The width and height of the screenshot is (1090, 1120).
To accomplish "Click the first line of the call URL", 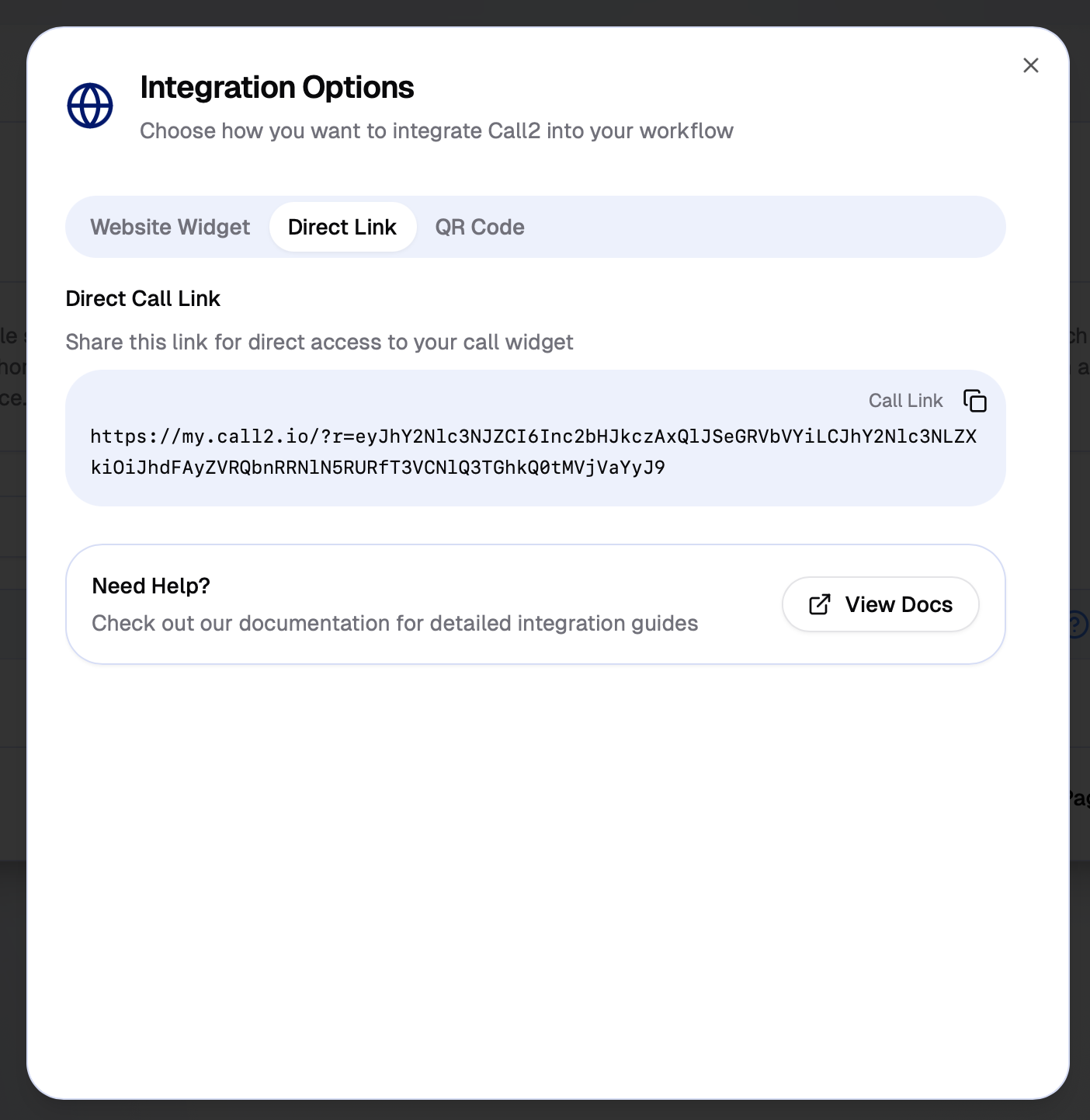I will click(x=533, y=437).
